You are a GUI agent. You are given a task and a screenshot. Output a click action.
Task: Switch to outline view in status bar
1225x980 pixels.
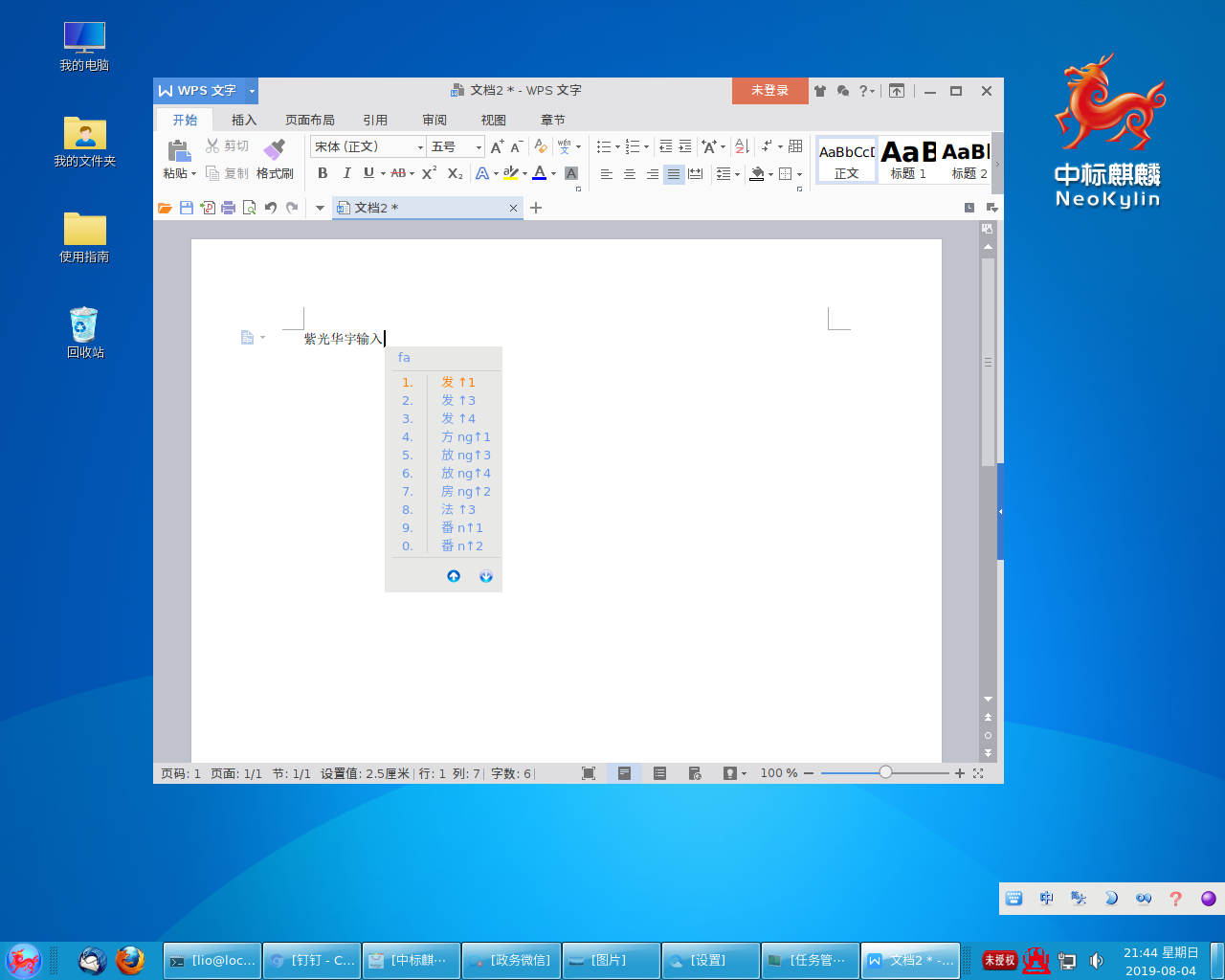(659, 773)
